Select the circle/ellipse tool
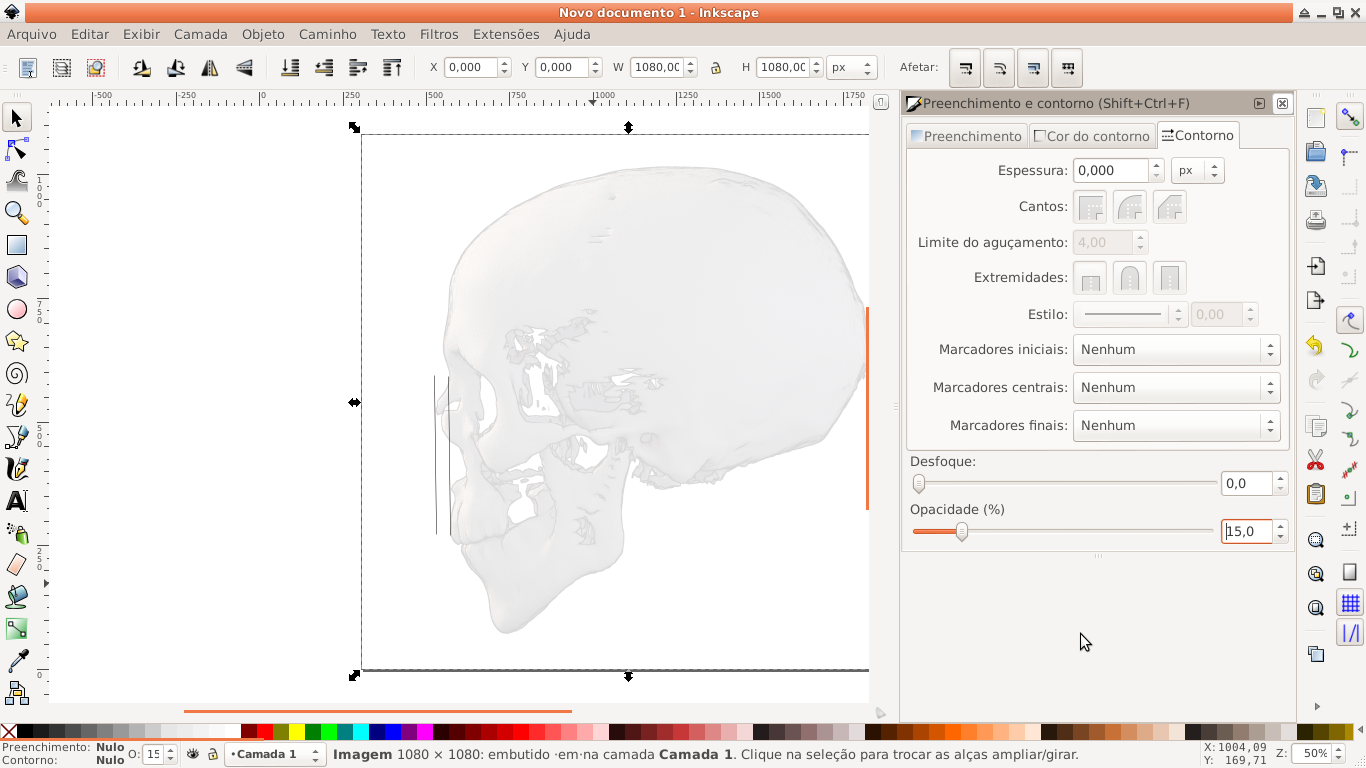Image resolution: width=1366 pixels, height=768 pixels. [x=16, y=309]
